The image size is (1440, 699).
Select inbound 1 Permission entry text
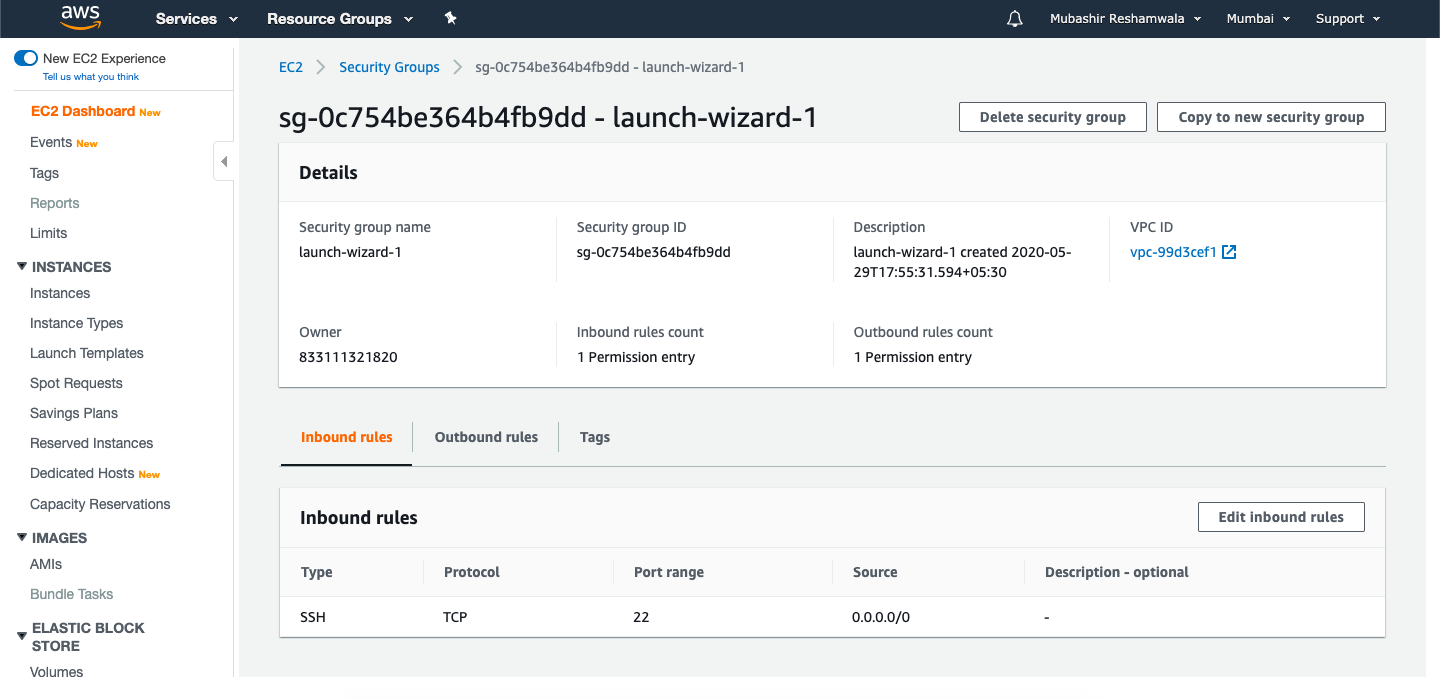tap(636, 357)
